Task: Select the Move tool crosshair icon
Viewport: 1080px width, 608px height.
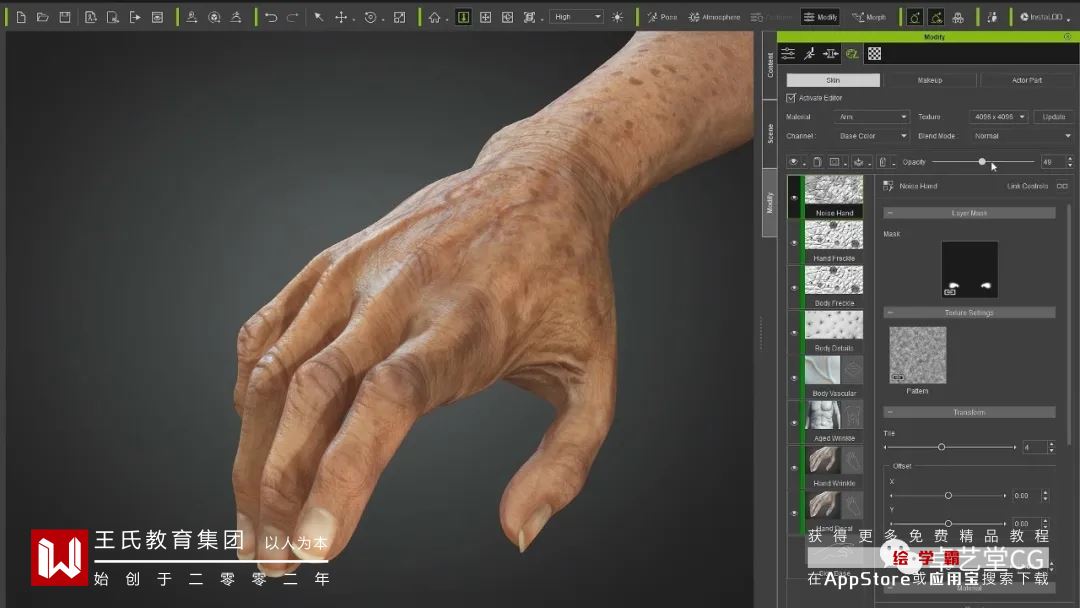Action: pyautogui.click(x=341, y=17)
